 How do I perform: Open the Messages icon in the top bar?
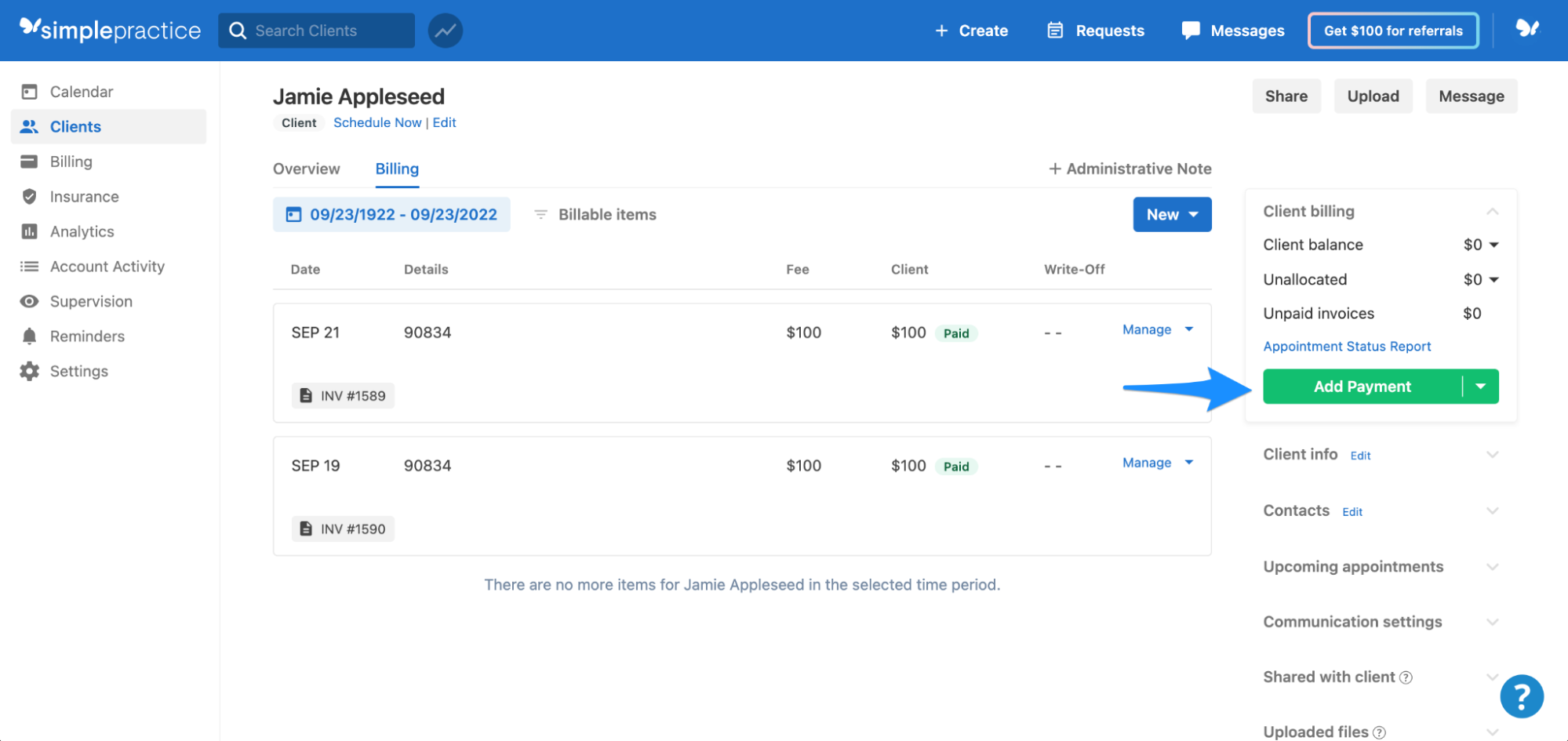1191,30
